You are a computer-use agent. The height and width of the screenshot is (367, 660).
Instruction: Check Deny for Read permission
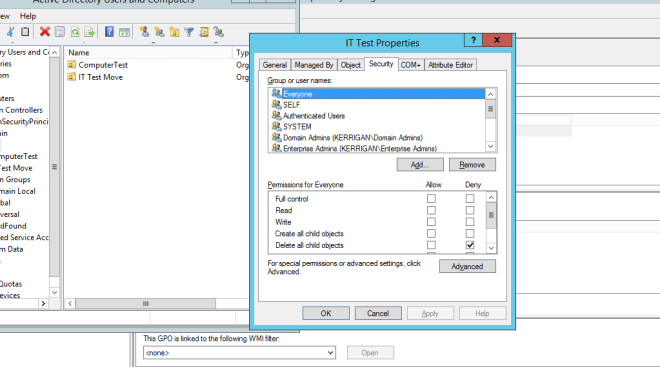pos(470,210)
